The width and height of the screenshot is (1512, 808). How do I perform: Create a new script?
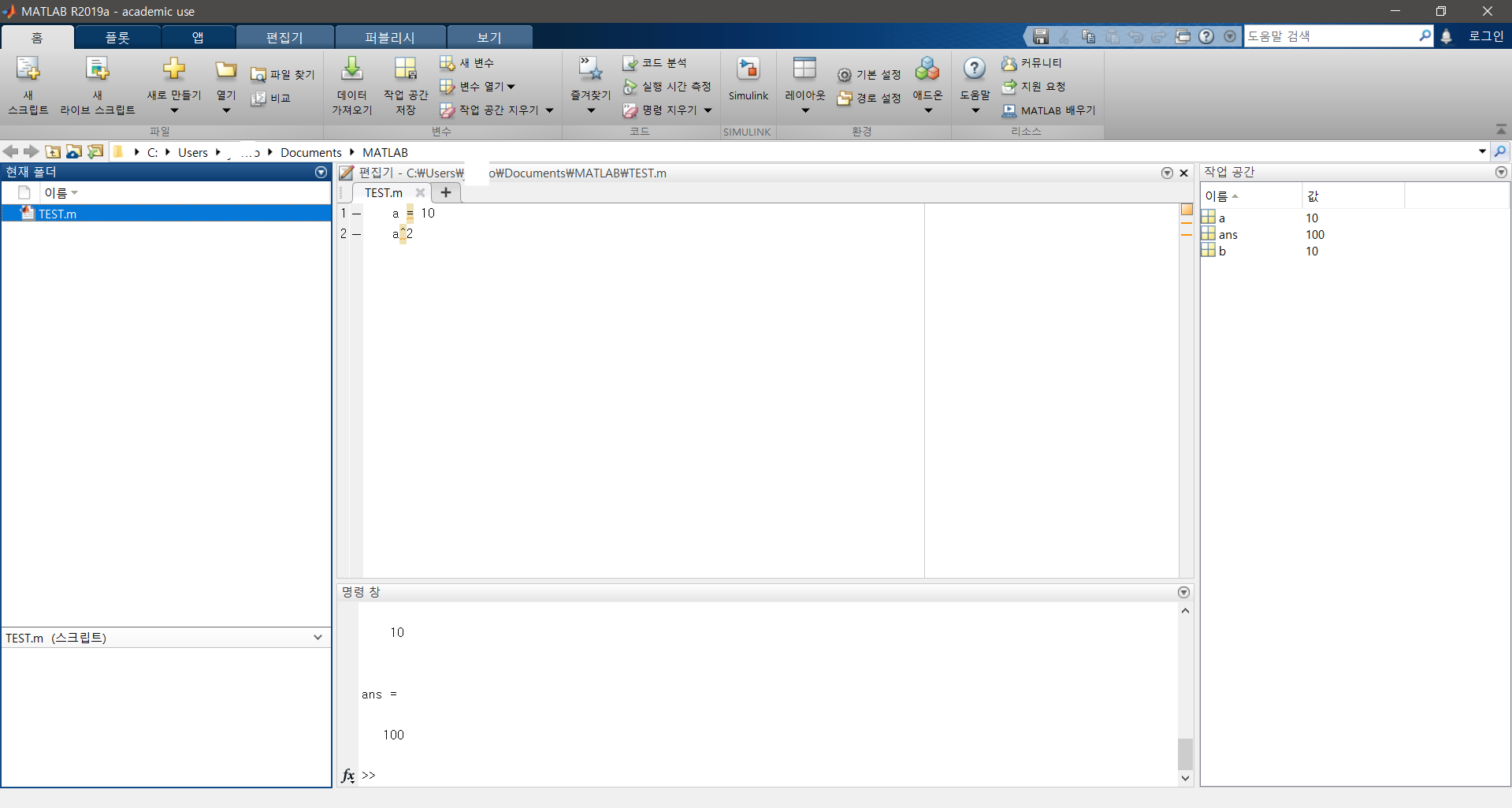click(28, 83)
